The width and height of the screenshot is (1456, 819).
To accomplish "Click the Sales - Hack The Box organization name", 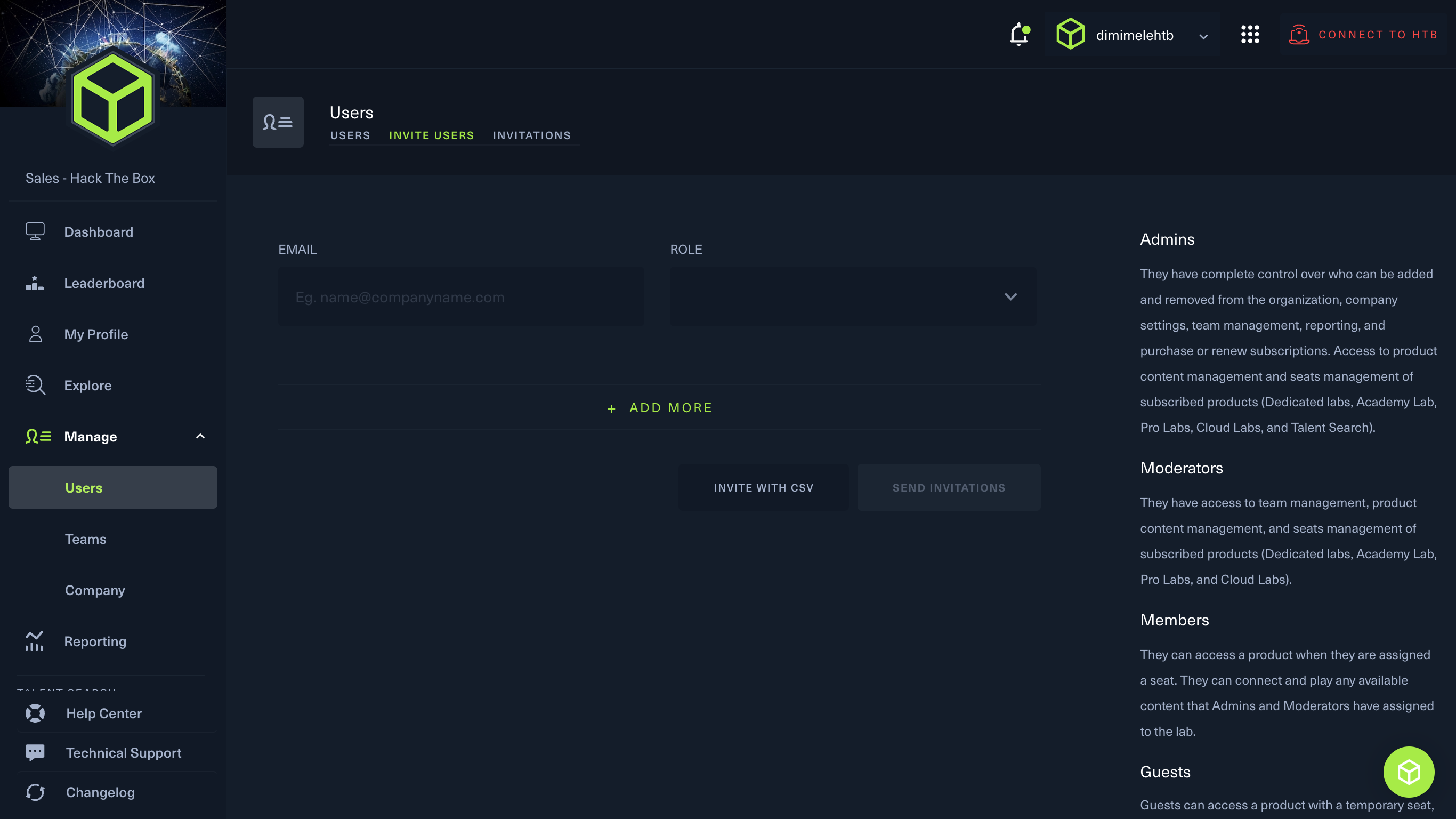I will pos(90,178).
